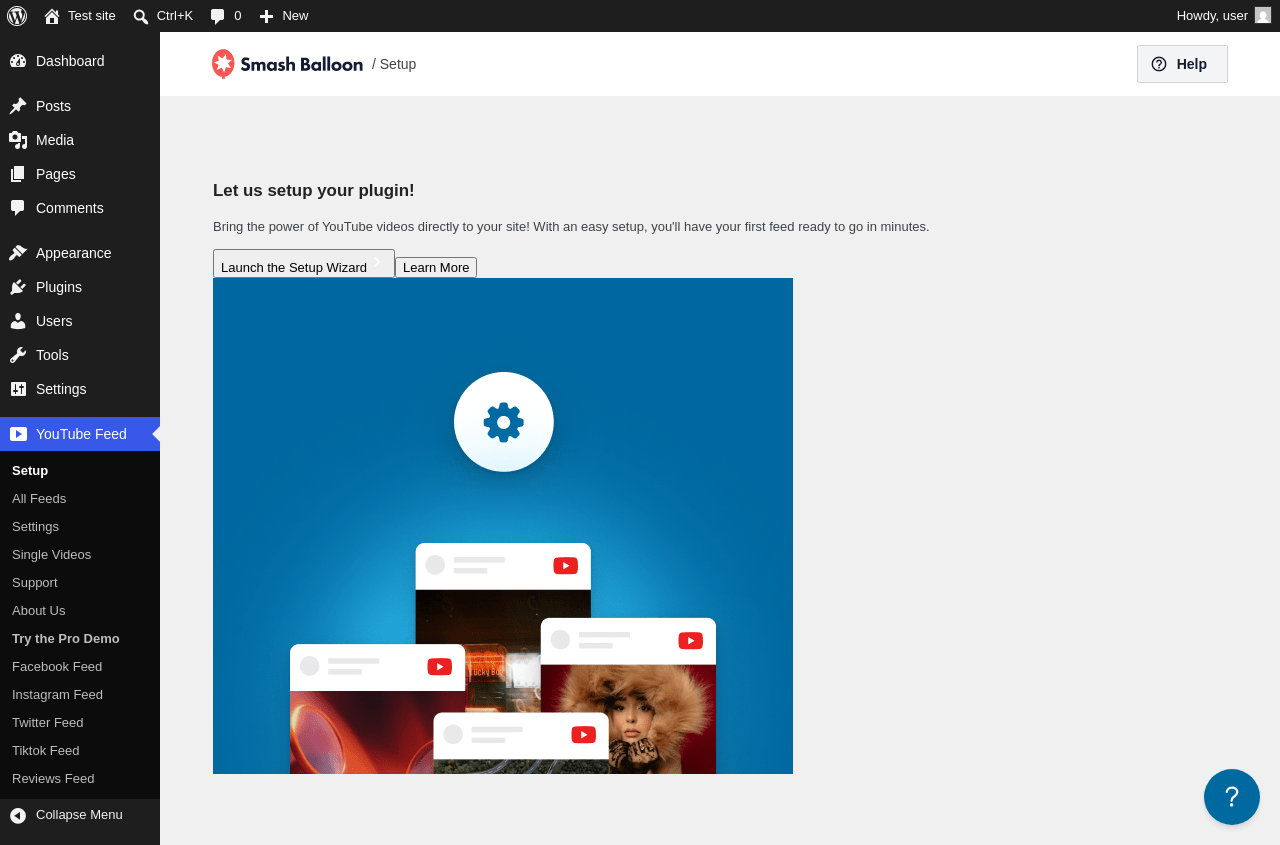
Task: Open Instagram Feed submenu link
Action: (80, 695)
